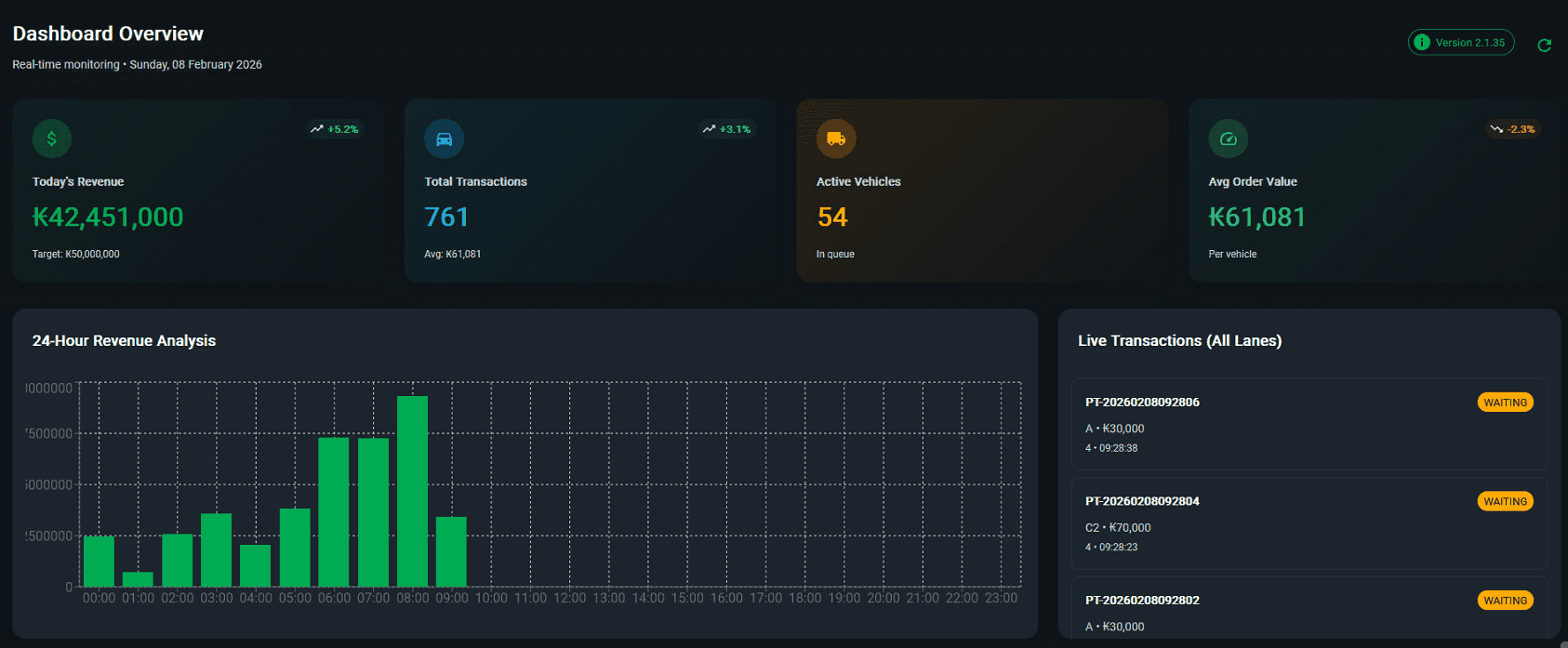
Task: Click the Dashboard Overview title
Action: [108, 33]
